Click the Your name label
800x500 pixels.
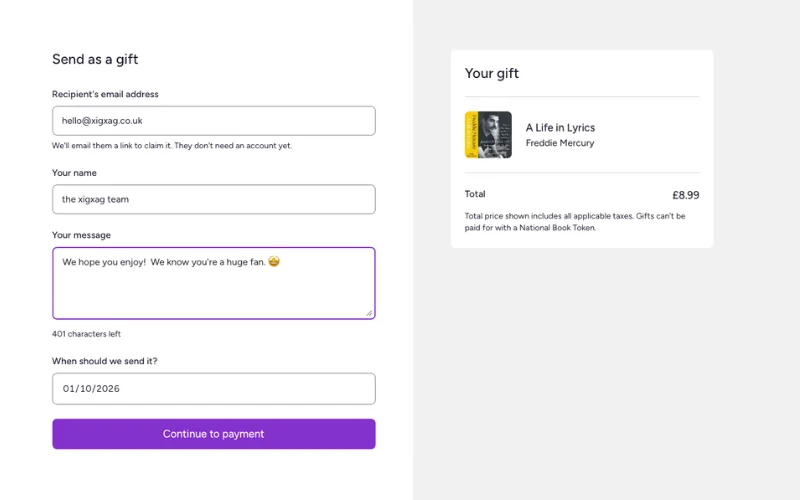click(74, 173)
